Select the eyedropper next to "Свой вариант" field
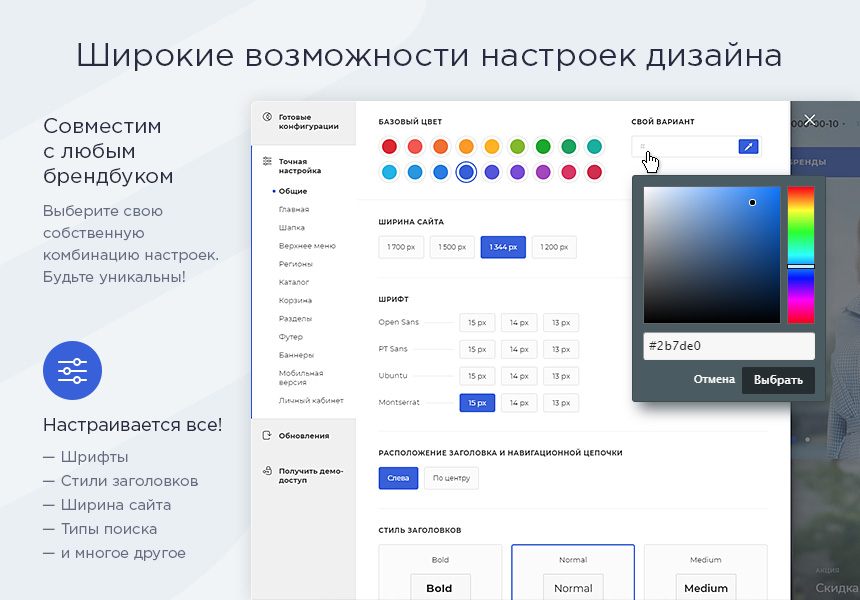860x600 pixels. coord(747,146)
